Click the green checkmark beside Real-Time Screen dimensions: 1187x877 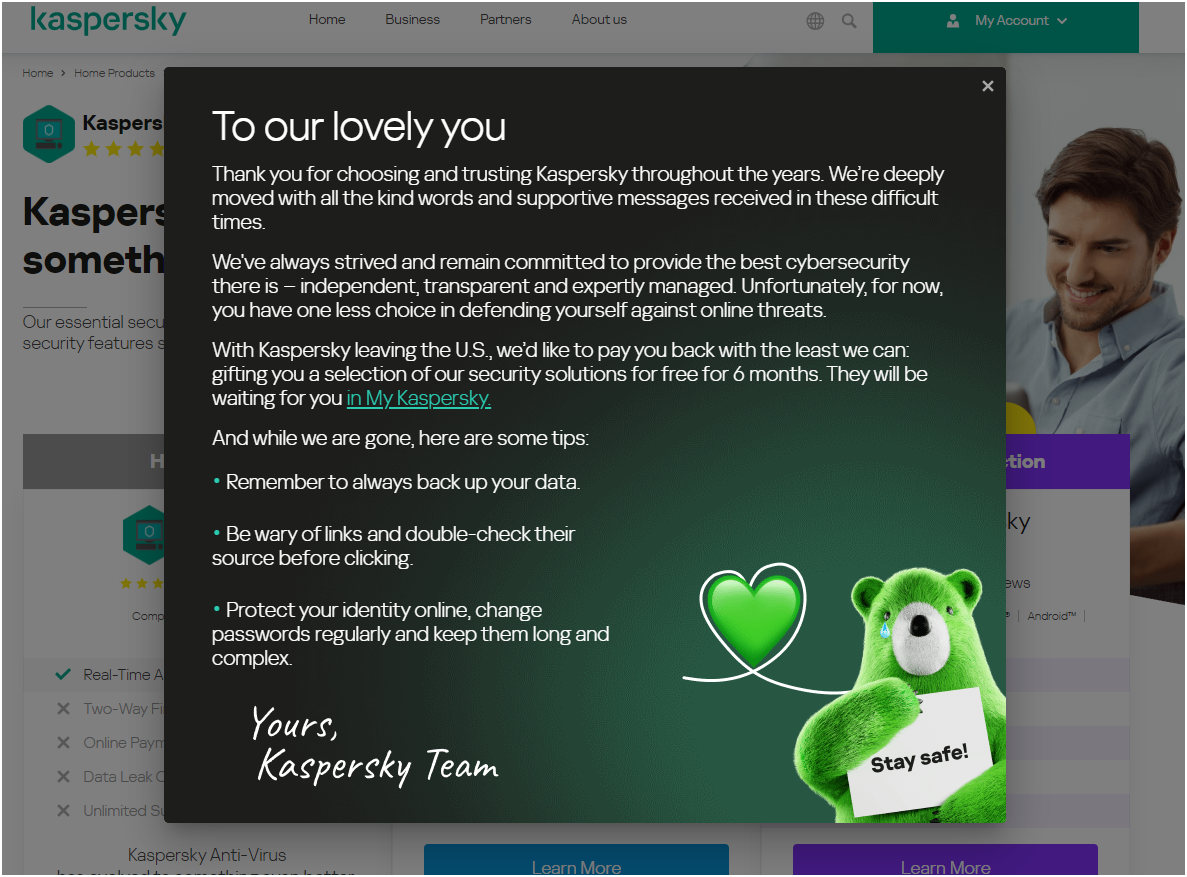coord(63,675)
